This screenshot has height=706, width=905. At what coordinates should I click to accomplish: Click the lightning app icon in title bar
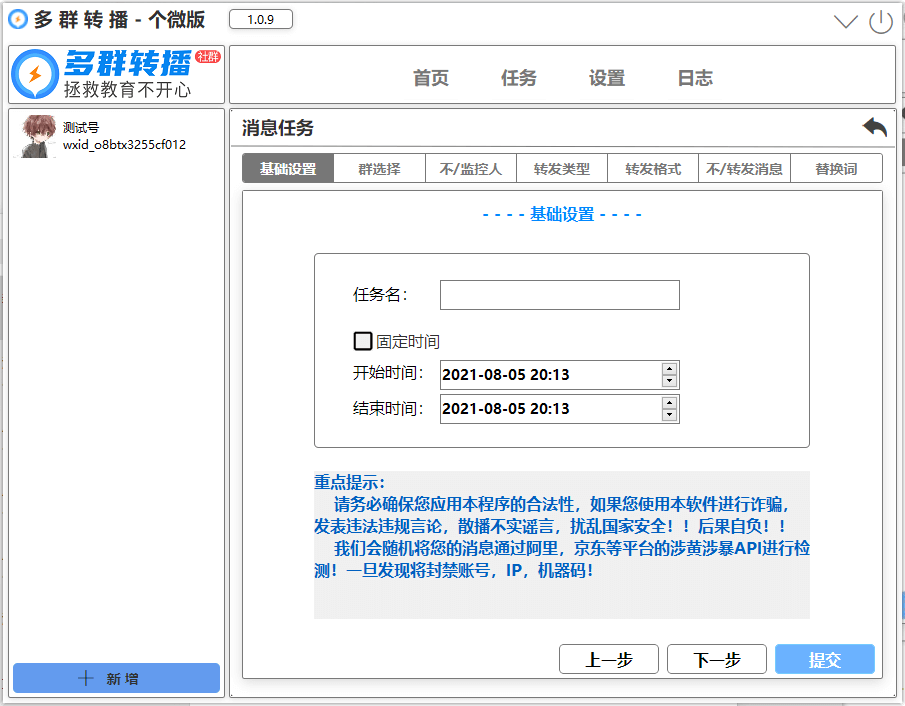click(x=18, y=20)
